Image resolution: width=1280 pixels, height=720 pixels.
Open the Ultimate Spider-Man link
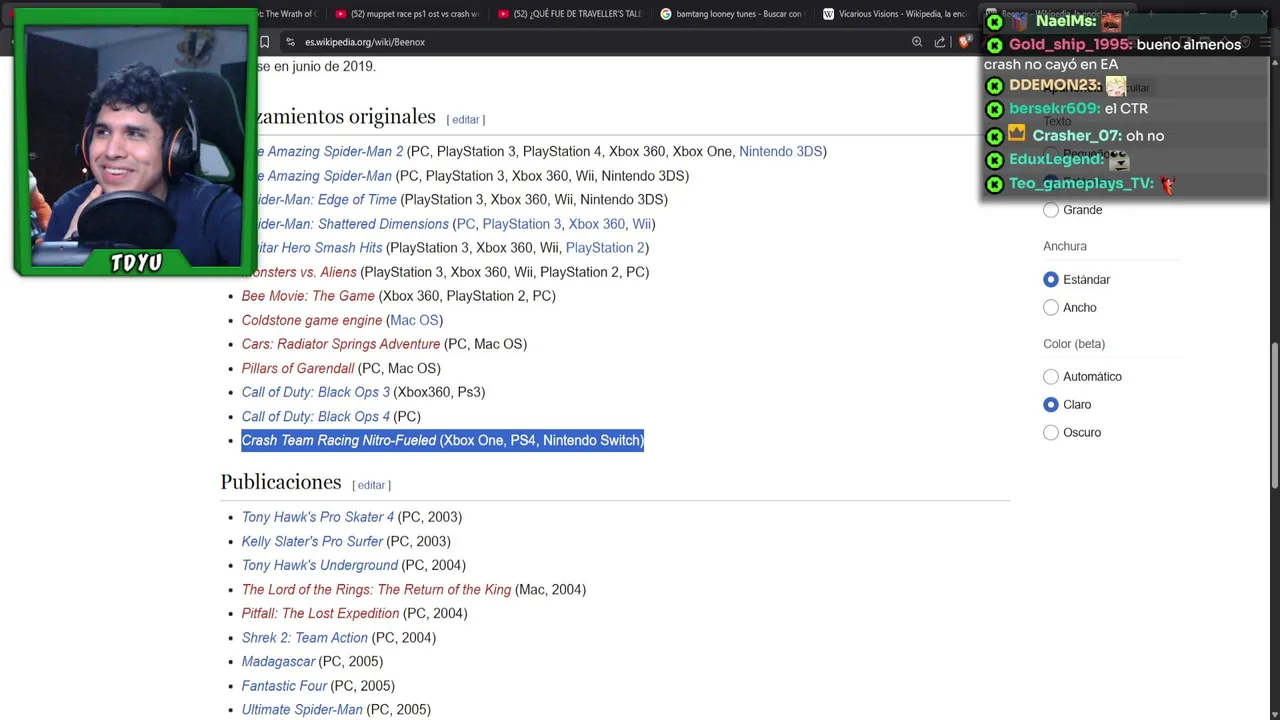click(302, 709)
